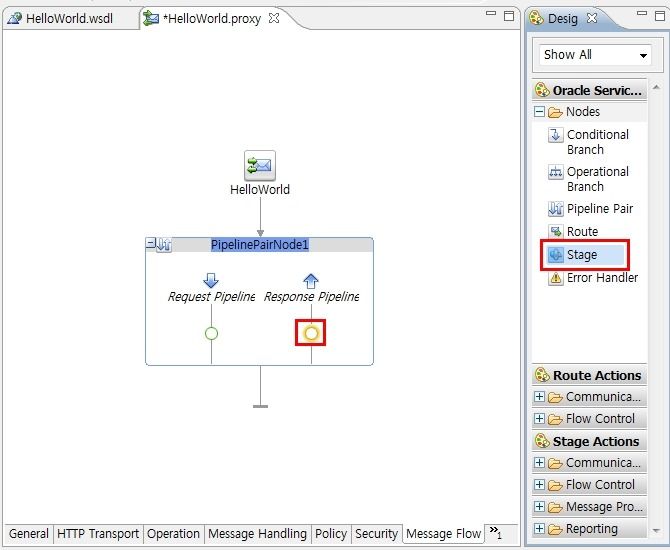The width and height of the screenshot is (670, 550).
Task: Expand Flow Control folder under Stage Actions
Action: point(539,485)
